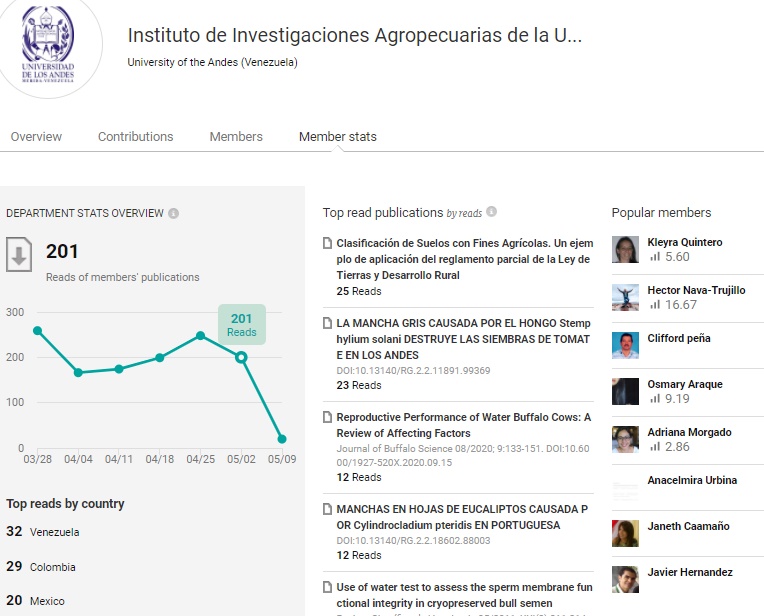Click the Universidad de Los Andes logo
Viewport: 764px width, 616px height.
pos(48,45)
